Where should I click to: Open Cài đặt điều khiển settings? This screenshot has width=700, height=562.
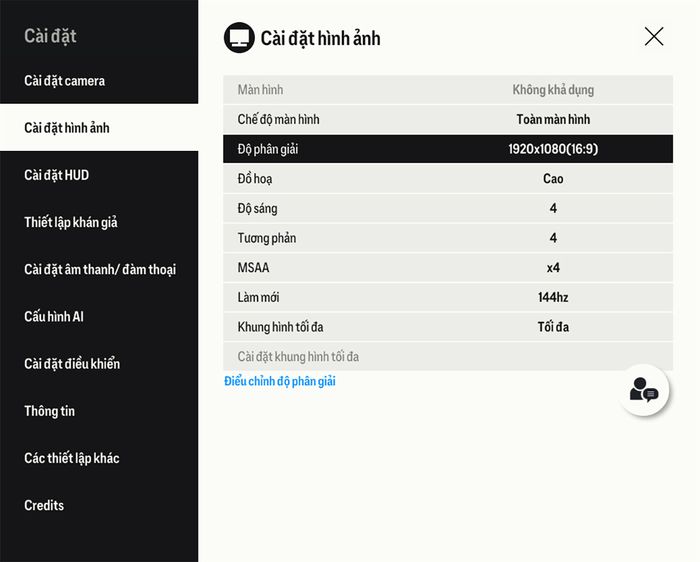(x=72, y=364)
